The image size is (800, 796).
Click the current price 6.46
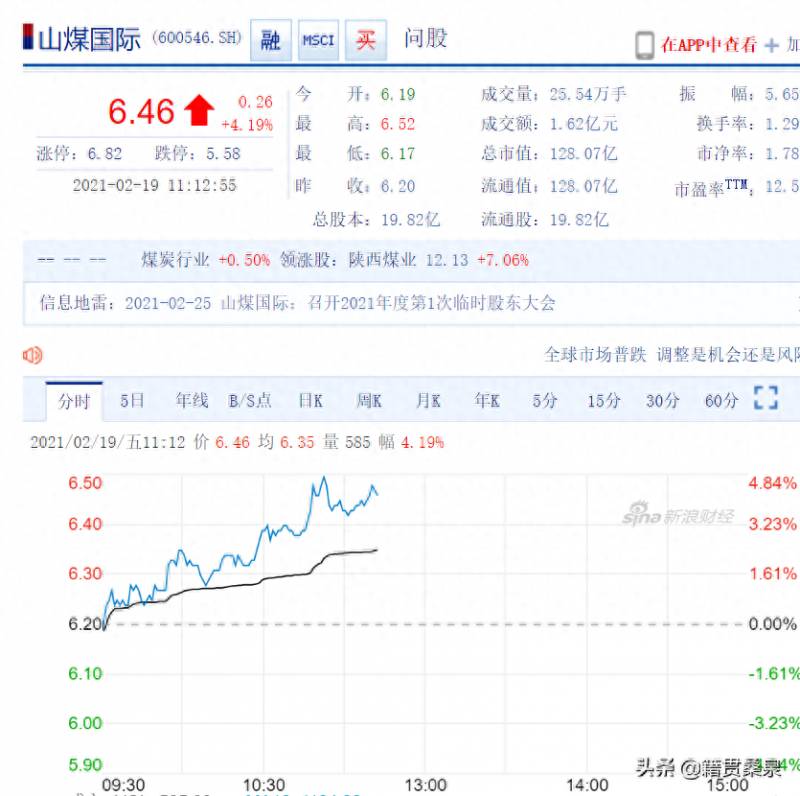[x=141, y=112]
